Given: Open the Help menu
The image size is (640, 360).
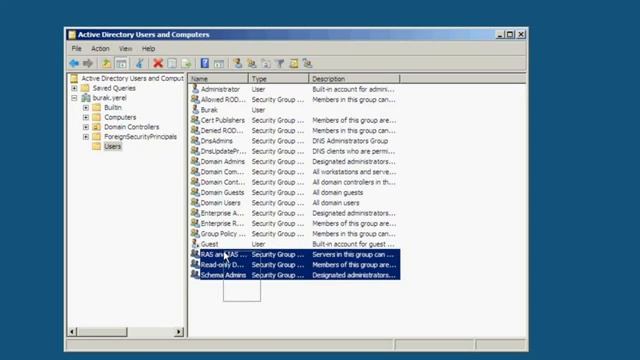Looking at the screenshot, I should point(149,49).
